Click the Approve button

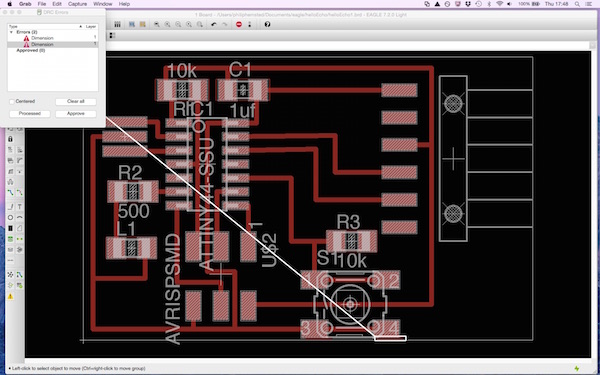tap(76, 114)
